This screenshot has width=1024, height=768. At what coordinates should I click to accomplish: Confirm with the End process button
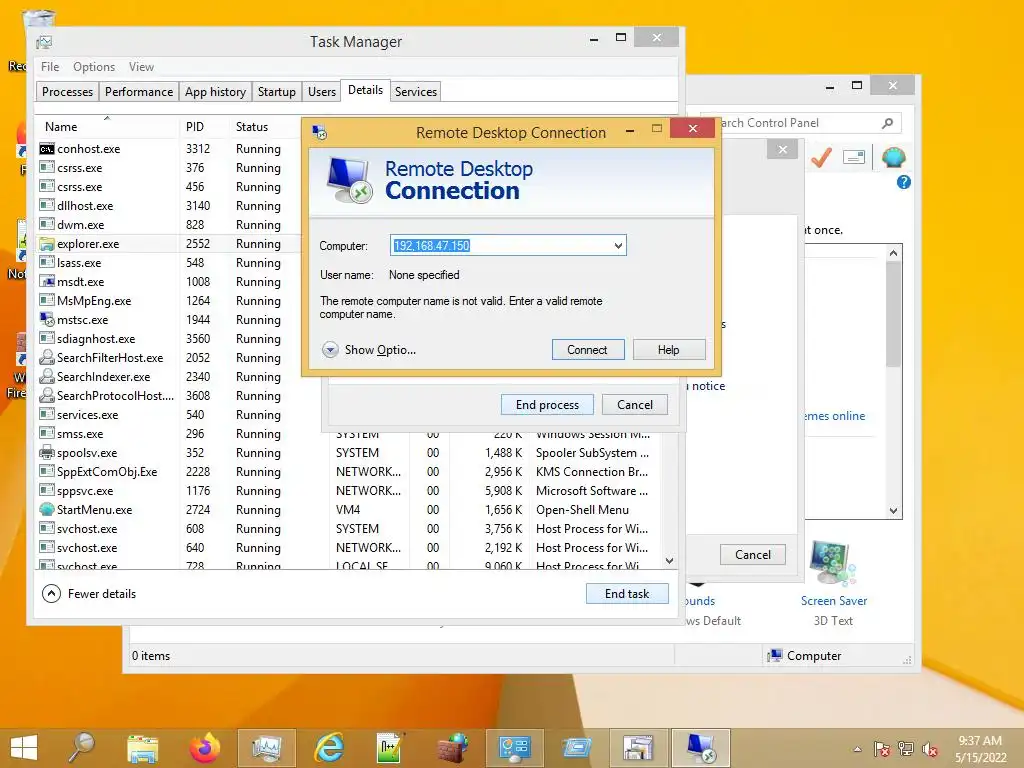(x=547, y=405)
